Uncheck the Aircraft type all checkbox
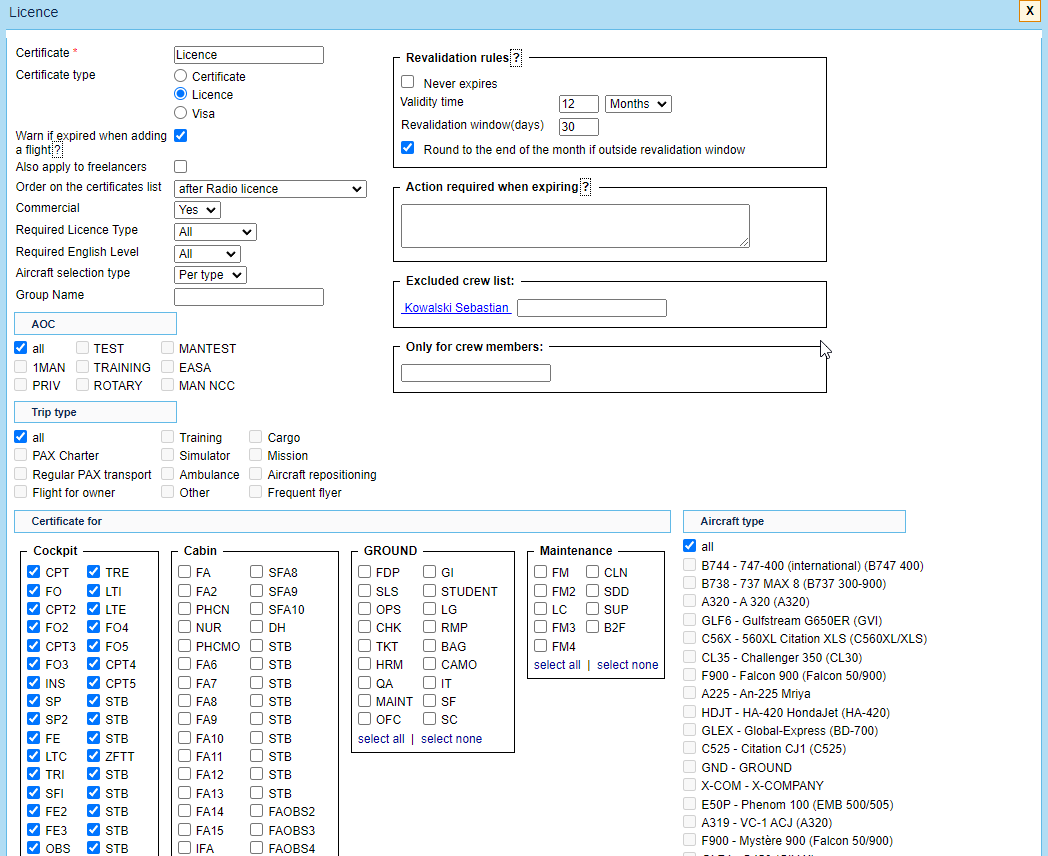 click(690, 546)
